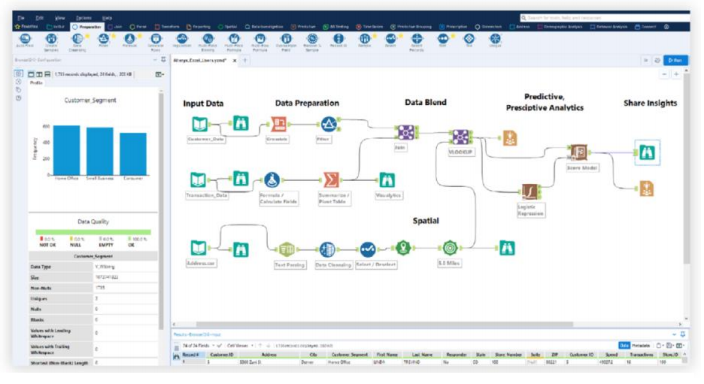Select the highlighted Browse tool under Share Insights
This screenshot has width=704, height=384.
647,152
